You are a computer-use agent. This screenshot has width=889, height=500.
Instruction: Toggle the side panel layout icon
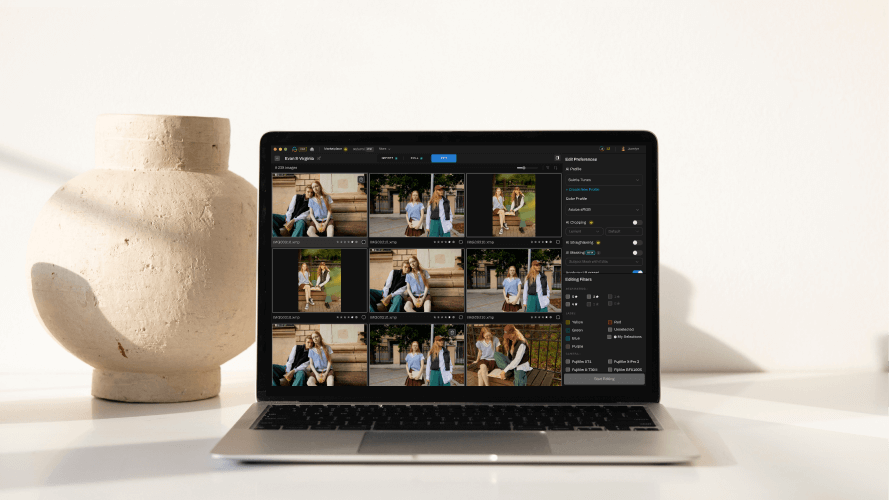[x=557, y=158]
